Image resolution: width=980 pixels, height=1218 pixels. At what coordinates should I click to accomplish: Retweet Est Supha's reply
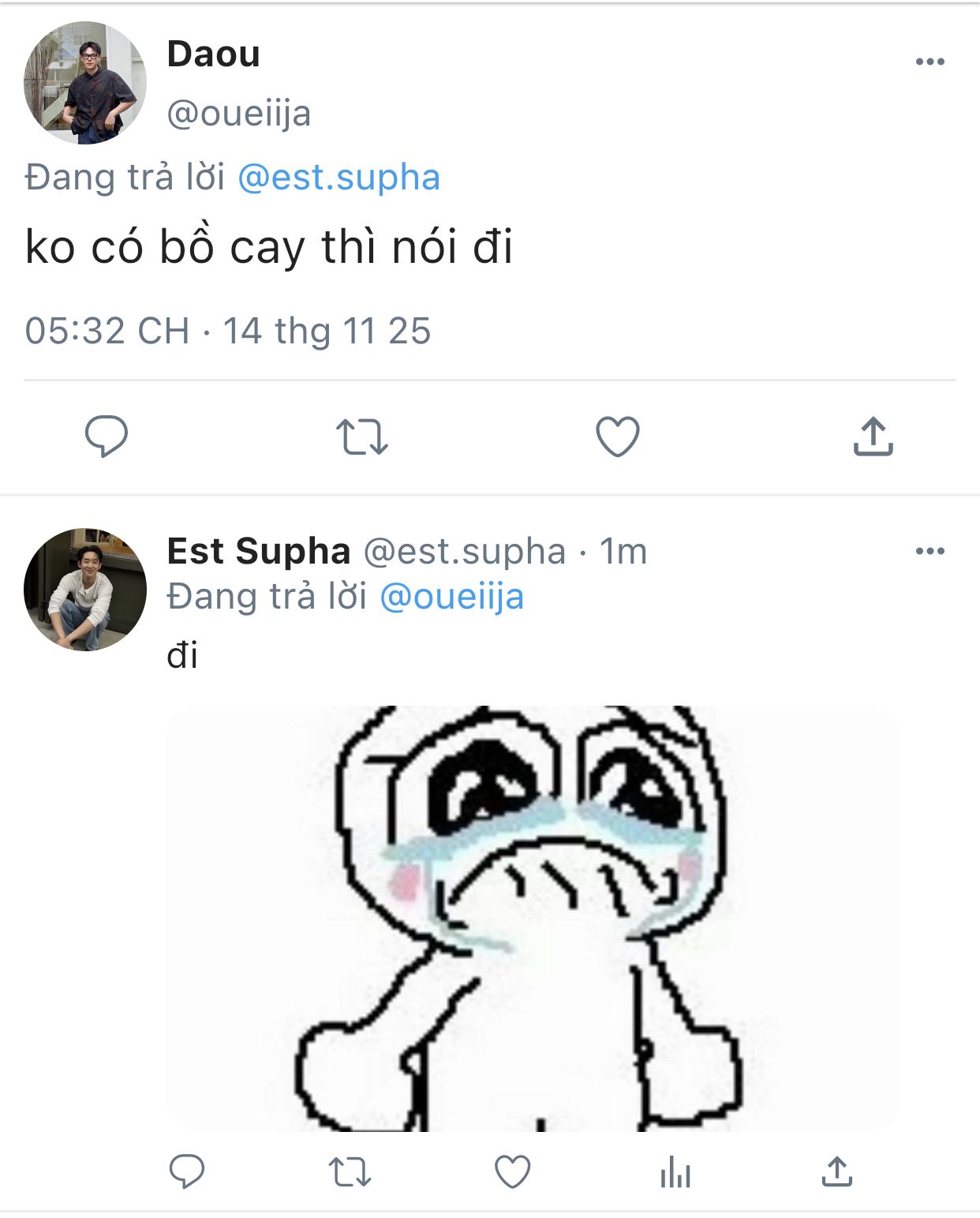[349, 1171]
